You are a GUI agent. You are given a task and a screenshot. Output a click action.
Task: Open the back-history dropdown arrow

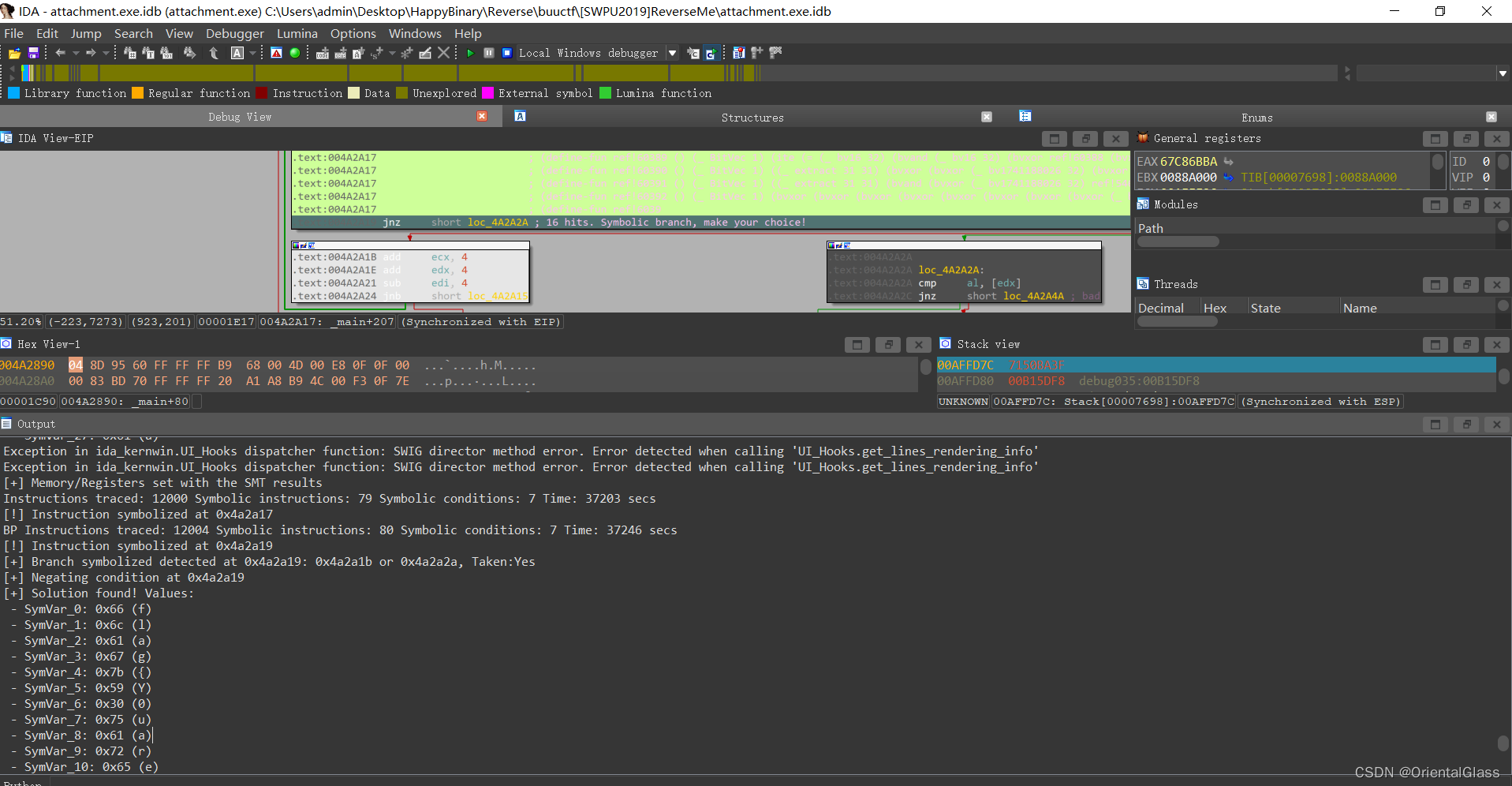coord(76,53)
